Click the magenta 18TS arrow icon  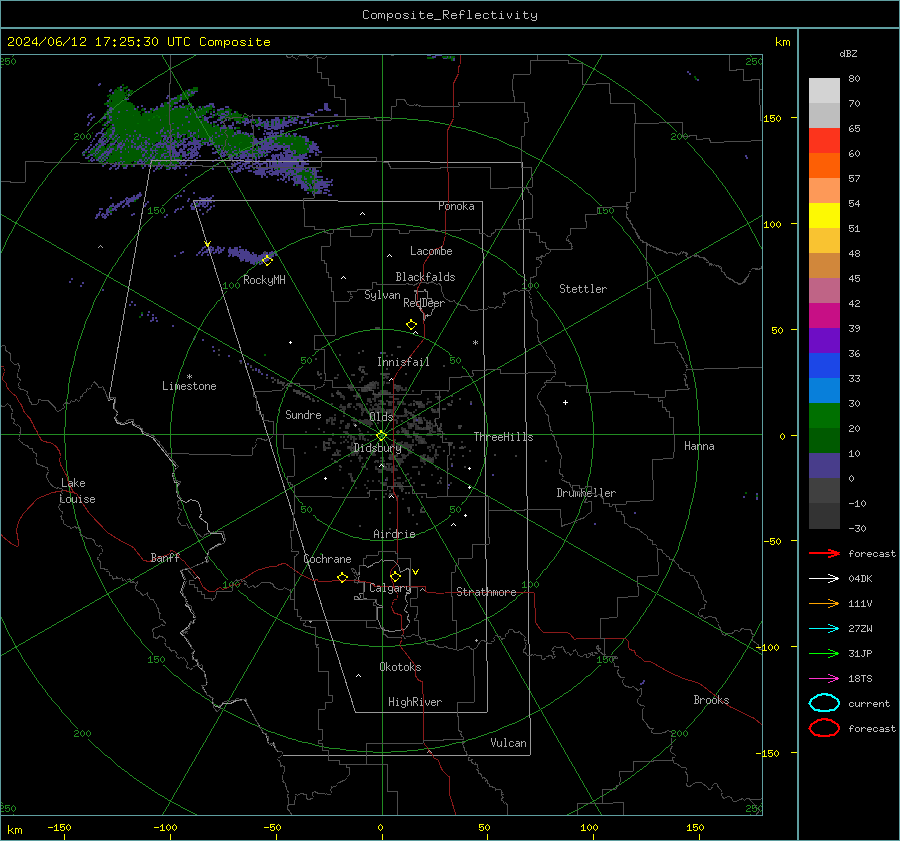pos(824,679)
